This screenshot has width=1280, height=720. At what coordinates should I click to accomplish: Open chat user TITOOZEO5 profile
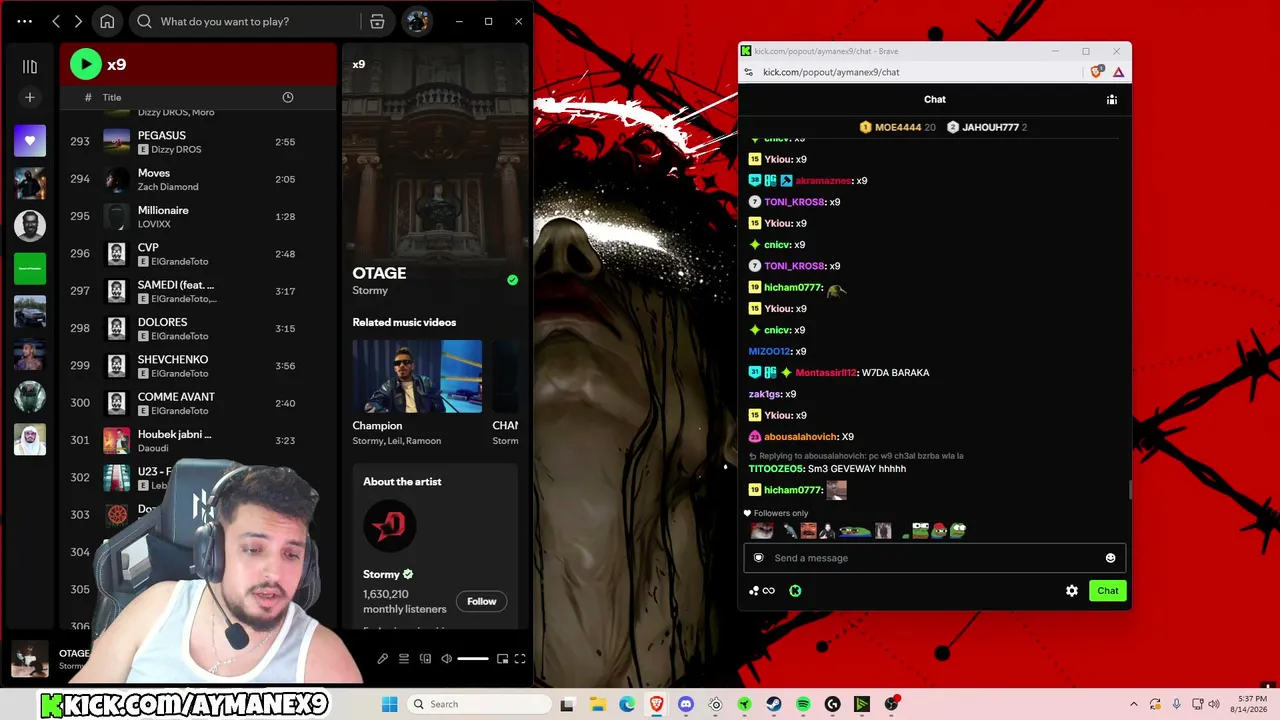[x=776, y=469]
